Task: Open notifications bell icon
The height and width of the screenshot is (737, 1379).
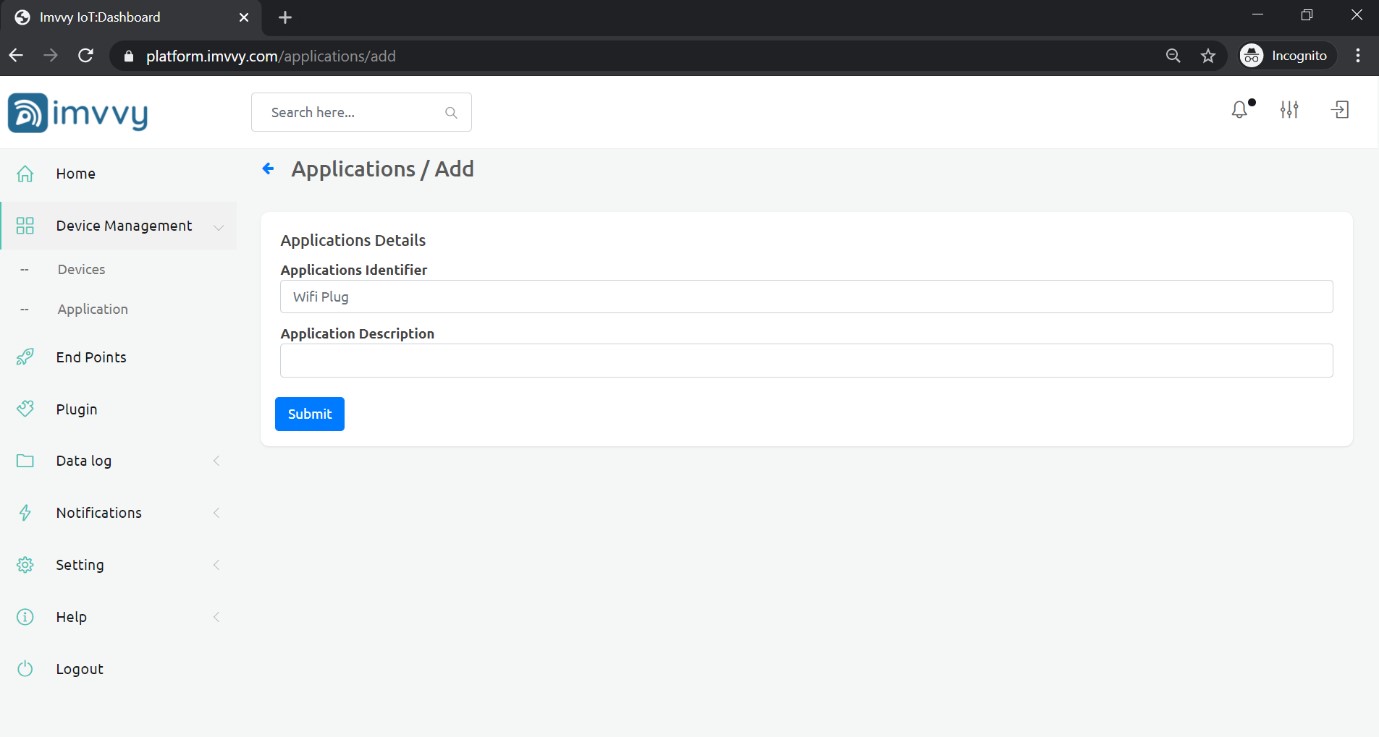Action: click(1241, 110)
